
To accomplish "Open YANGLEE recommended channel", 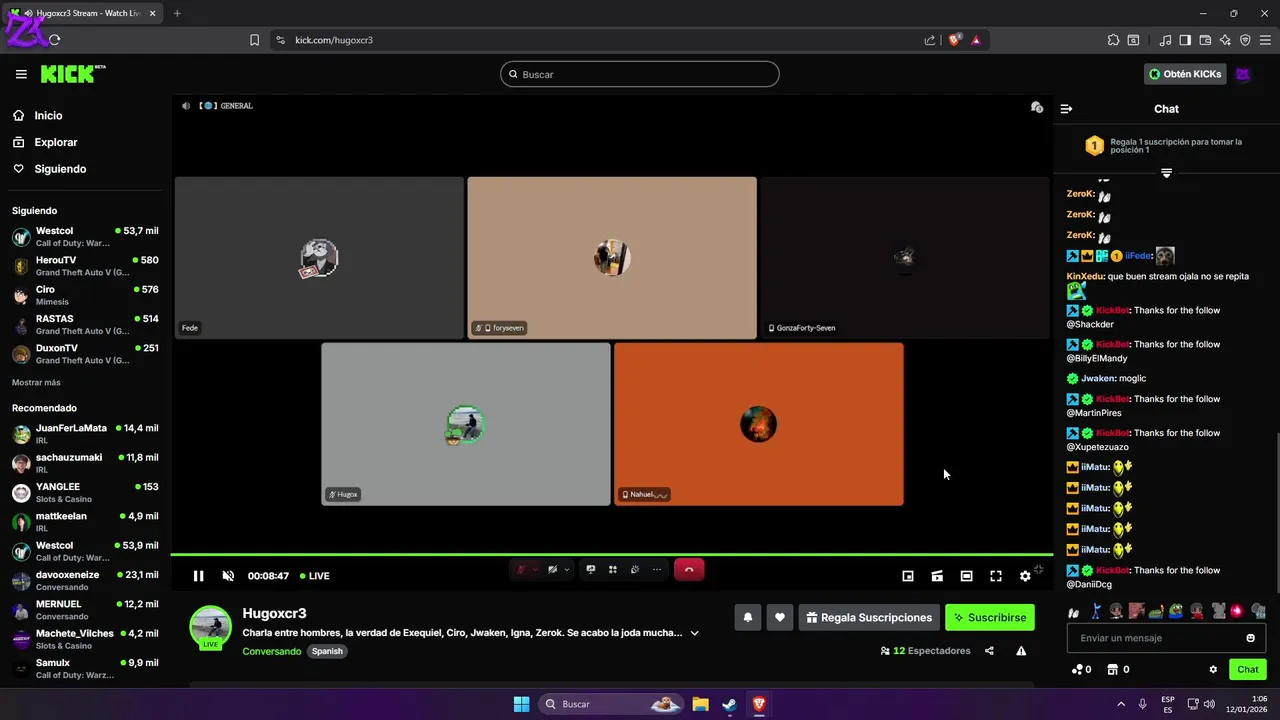I will tap(85, 492).
